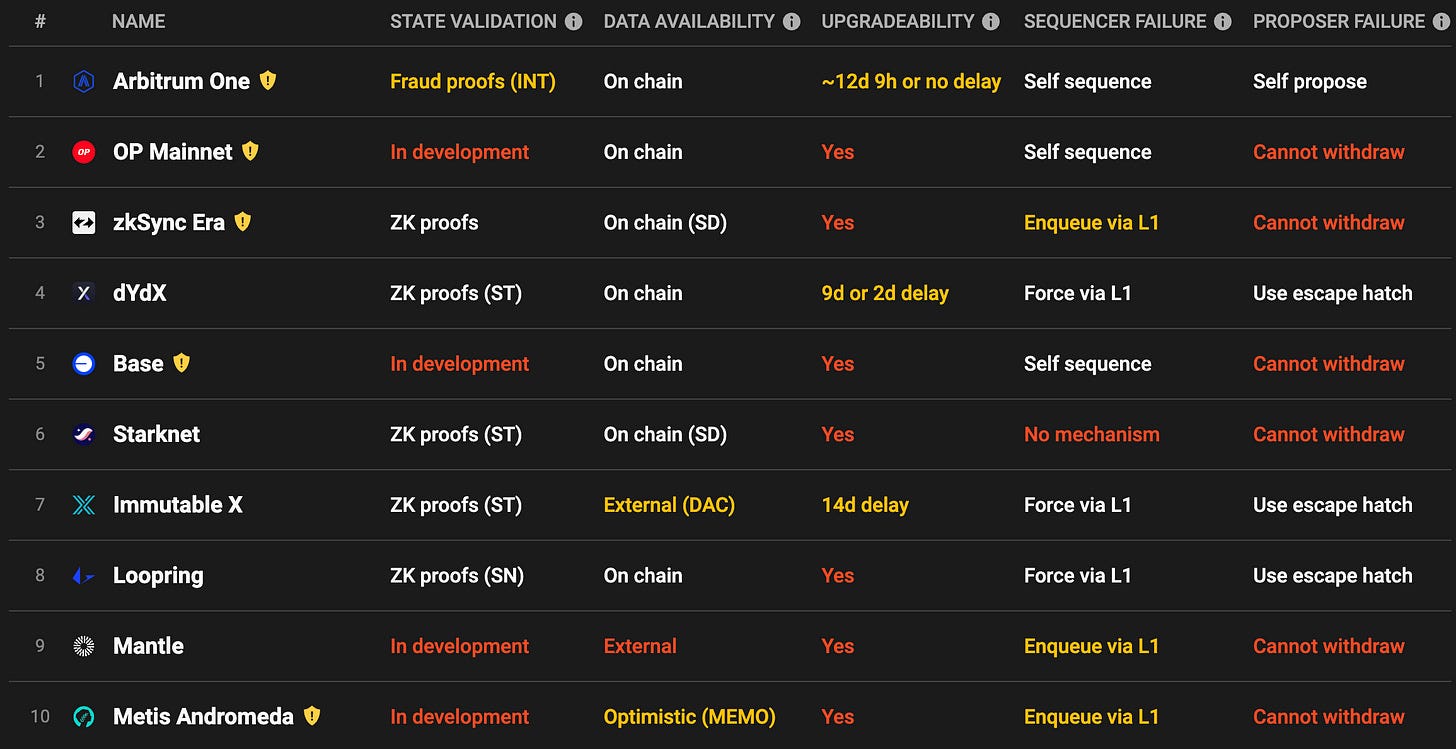Click the info icon next to Proposer Failure
This screenshot has width=1456, height=749.
[1442, 21]
